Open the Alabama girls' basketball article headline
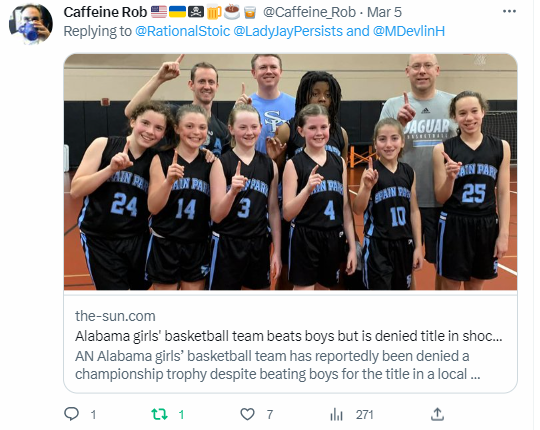The width and height of the screenshot is (540, 430). tap(289, 336)
